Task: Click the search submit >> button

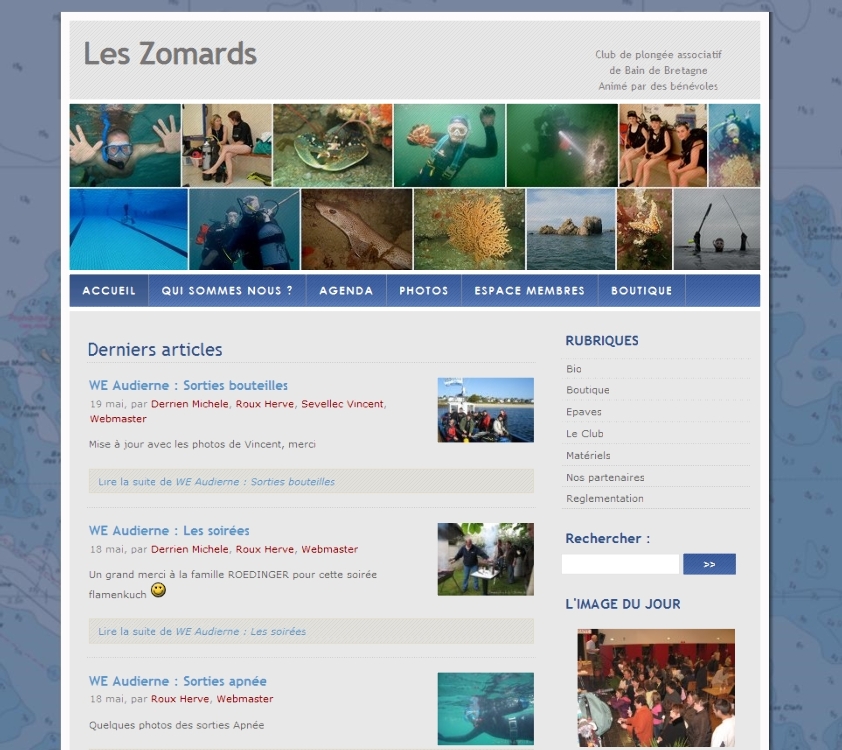Action: click(709, 564)
